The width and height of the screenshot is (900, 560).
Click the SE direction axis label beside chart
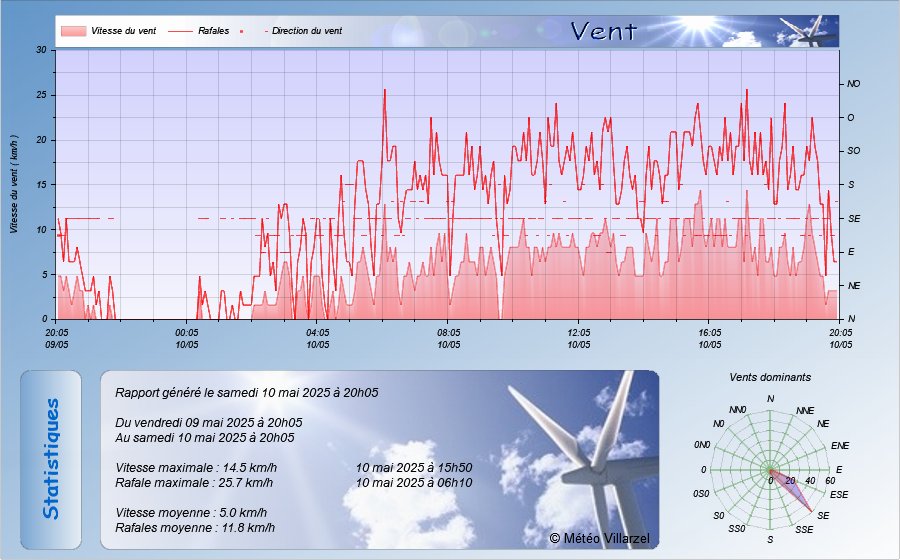[x=854, y=219]
